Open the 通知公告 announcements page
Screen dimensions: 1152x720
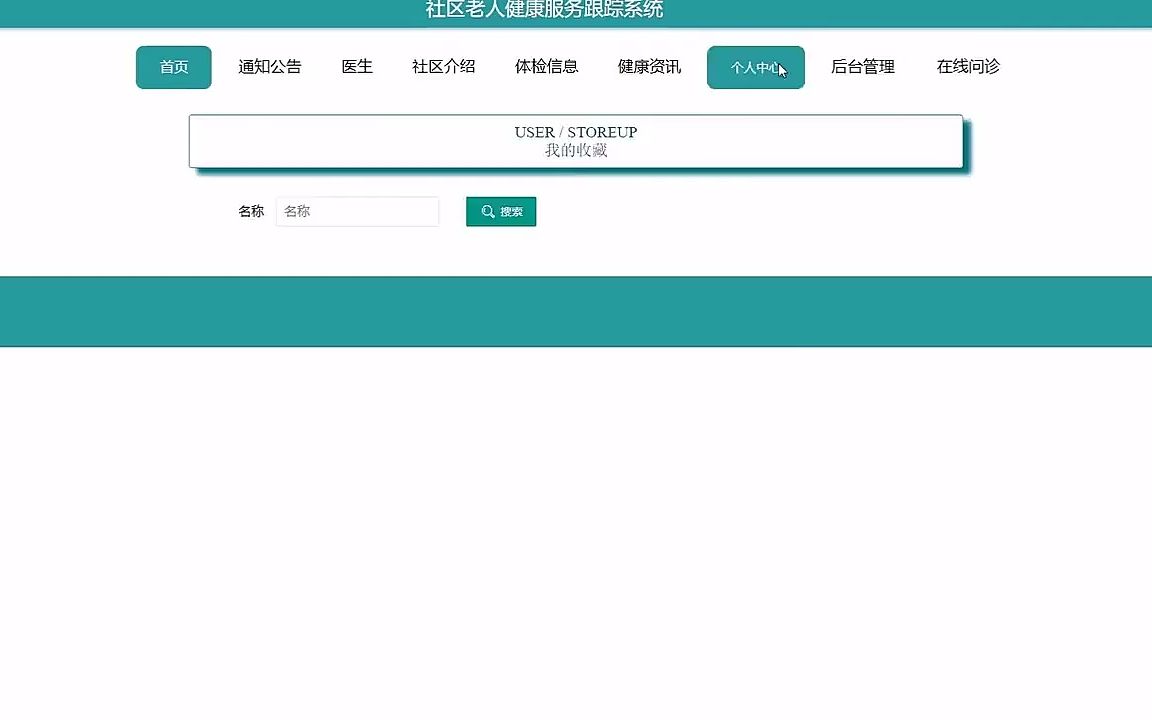[269, 66]
